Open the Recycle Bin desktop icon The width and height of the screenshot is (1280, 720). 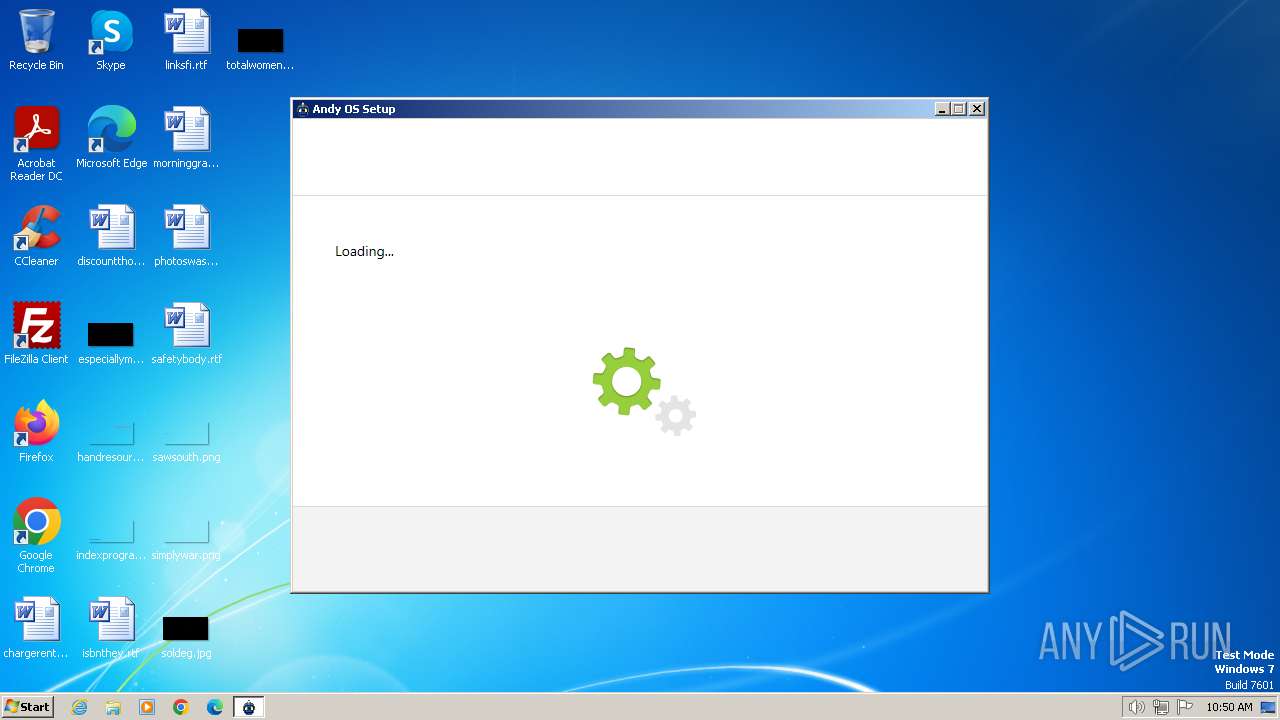pyautogui.click(x=36, y=40)
